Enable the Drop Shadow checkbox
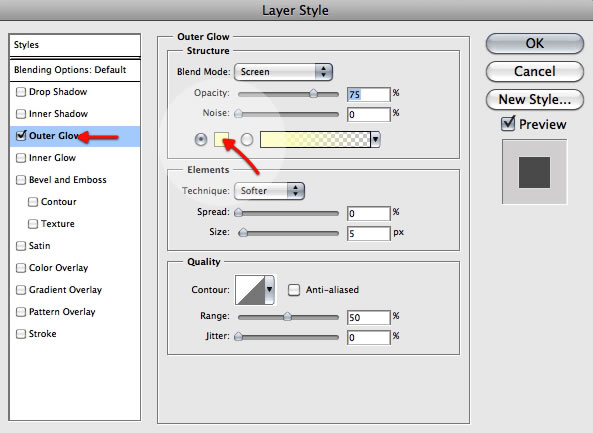Screen dimensions: 593x433 [x=21, y=92]
